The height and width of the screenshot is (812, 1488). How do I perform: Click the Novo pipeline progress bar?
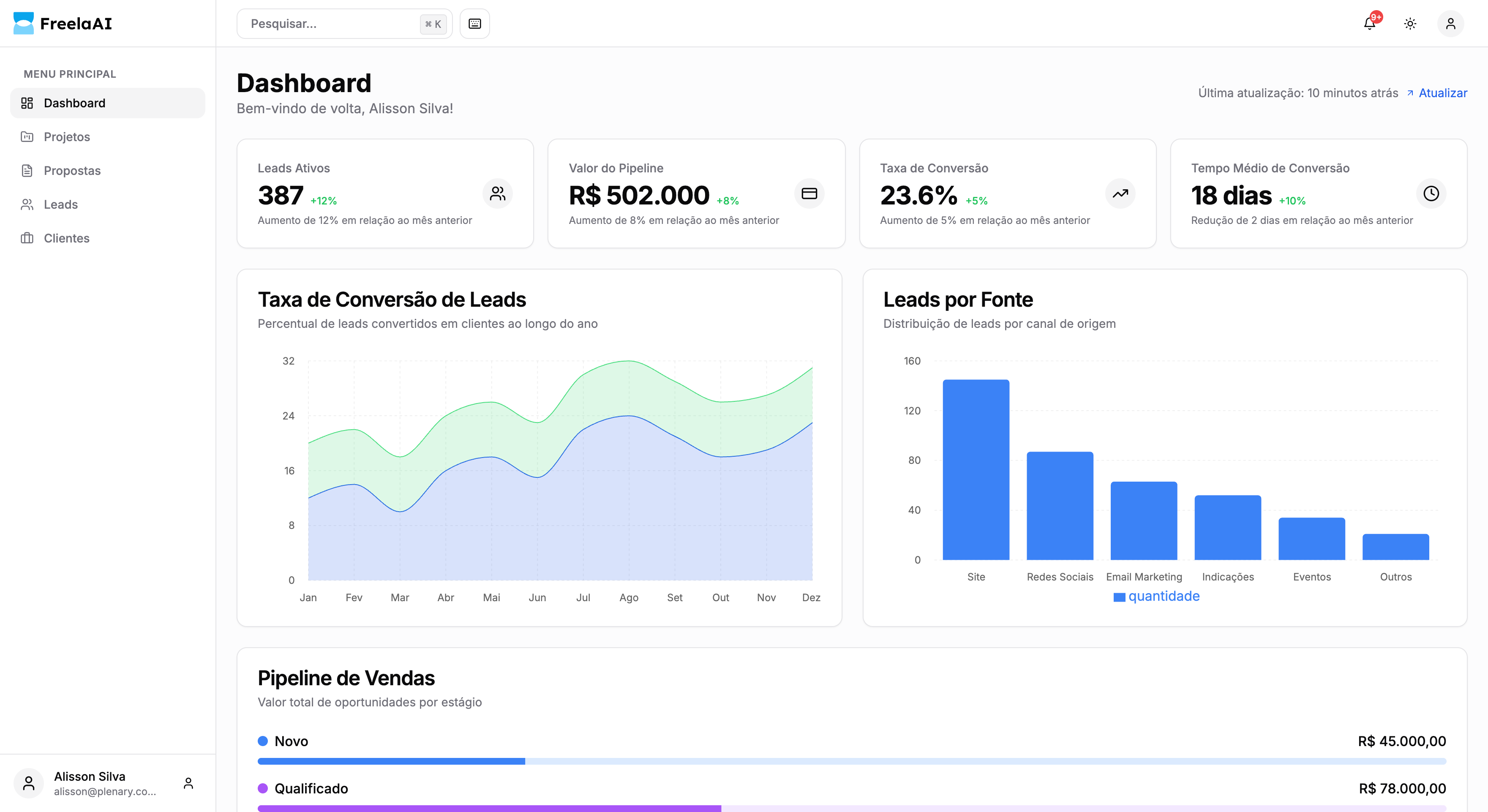pyautogui.click(x=851, y=761)
